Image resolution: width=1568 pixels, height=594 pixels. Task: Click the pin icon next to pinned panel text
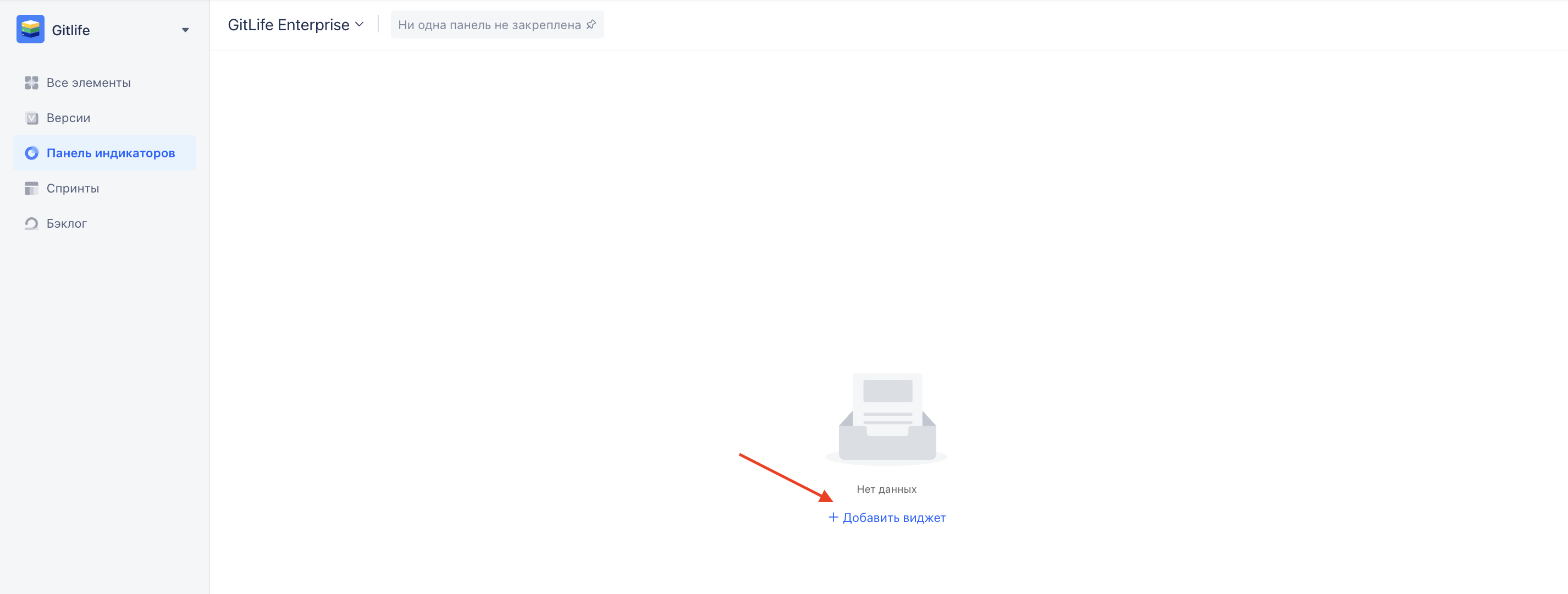pos(590,25)
